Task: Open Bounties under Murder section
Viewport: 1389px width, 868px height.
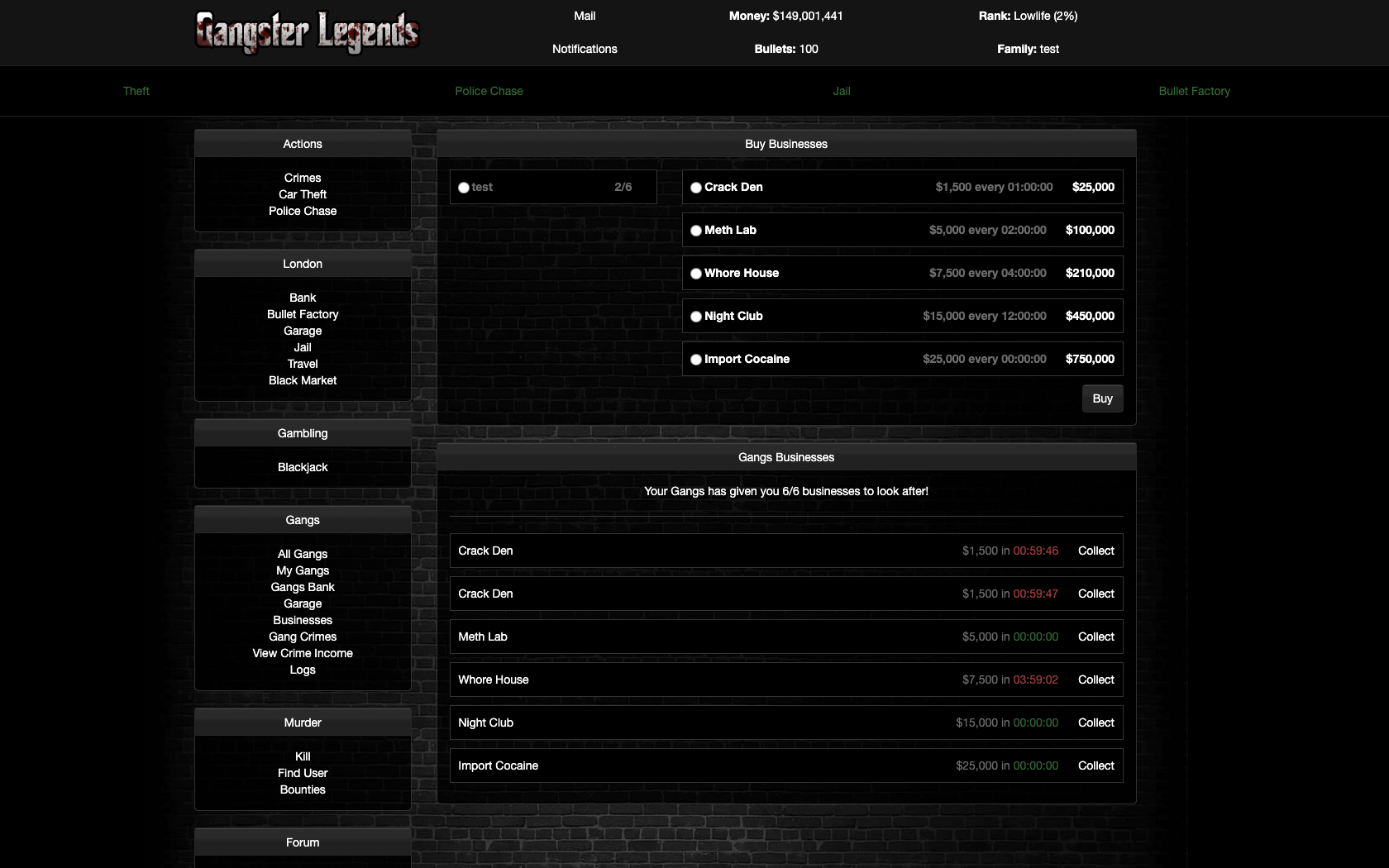Action: (303, 789)
